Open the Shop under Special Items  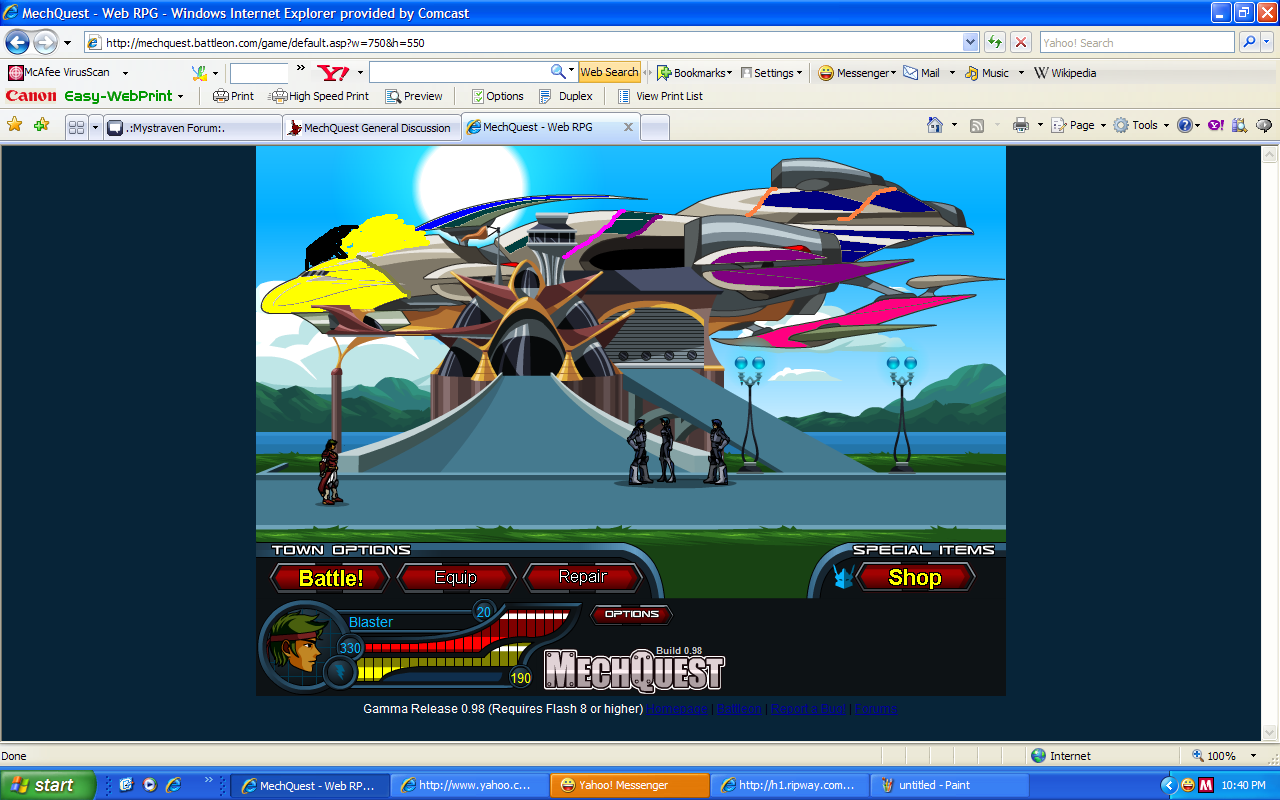point(915,577)
